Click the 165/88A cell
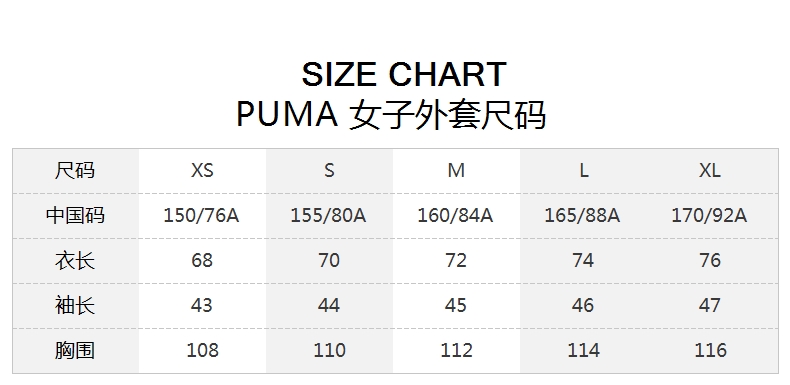This screenshot has height=385, width=790. [582, 216]
